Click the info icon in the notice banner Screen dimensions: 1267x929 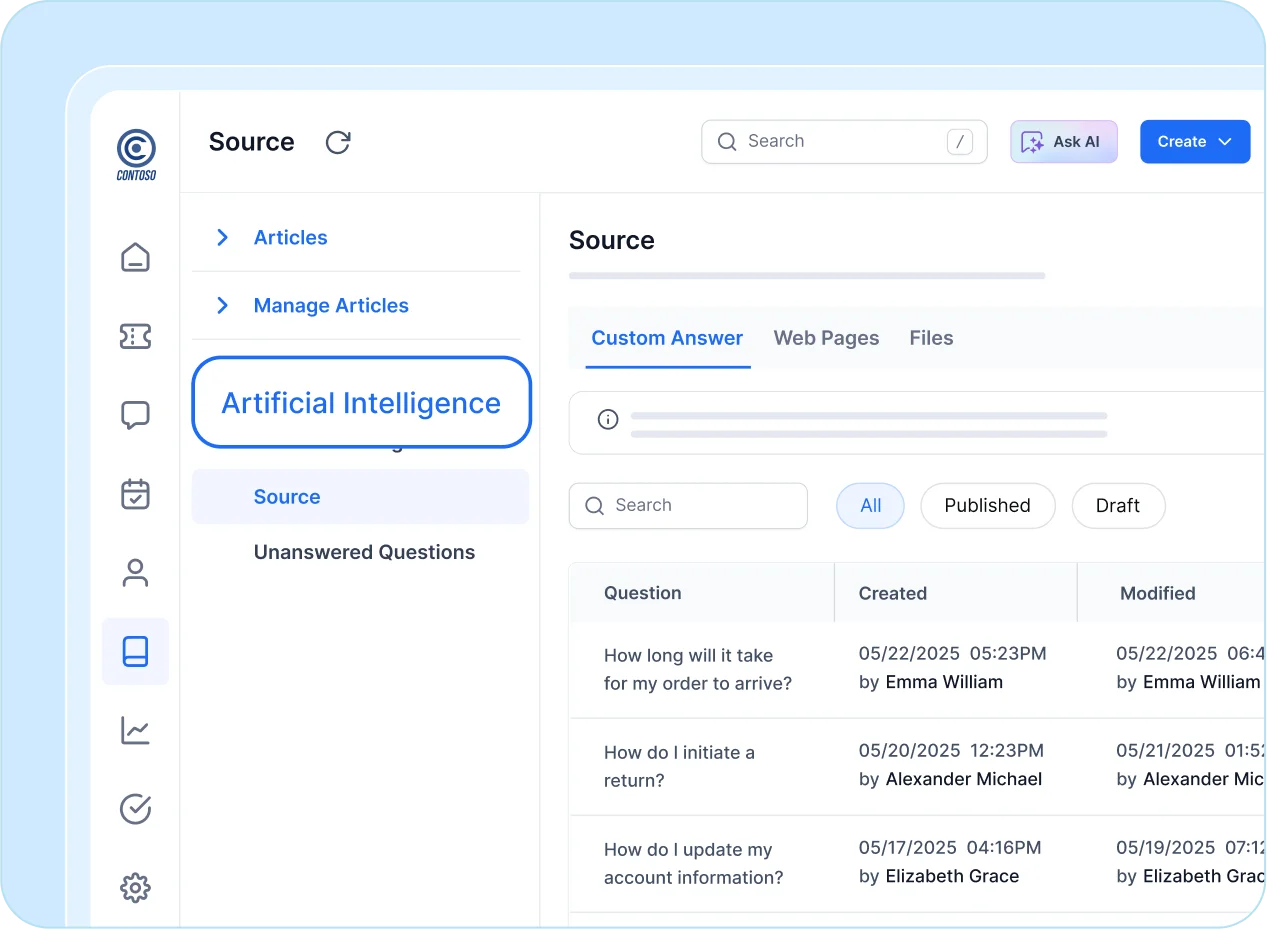point(608,419)
